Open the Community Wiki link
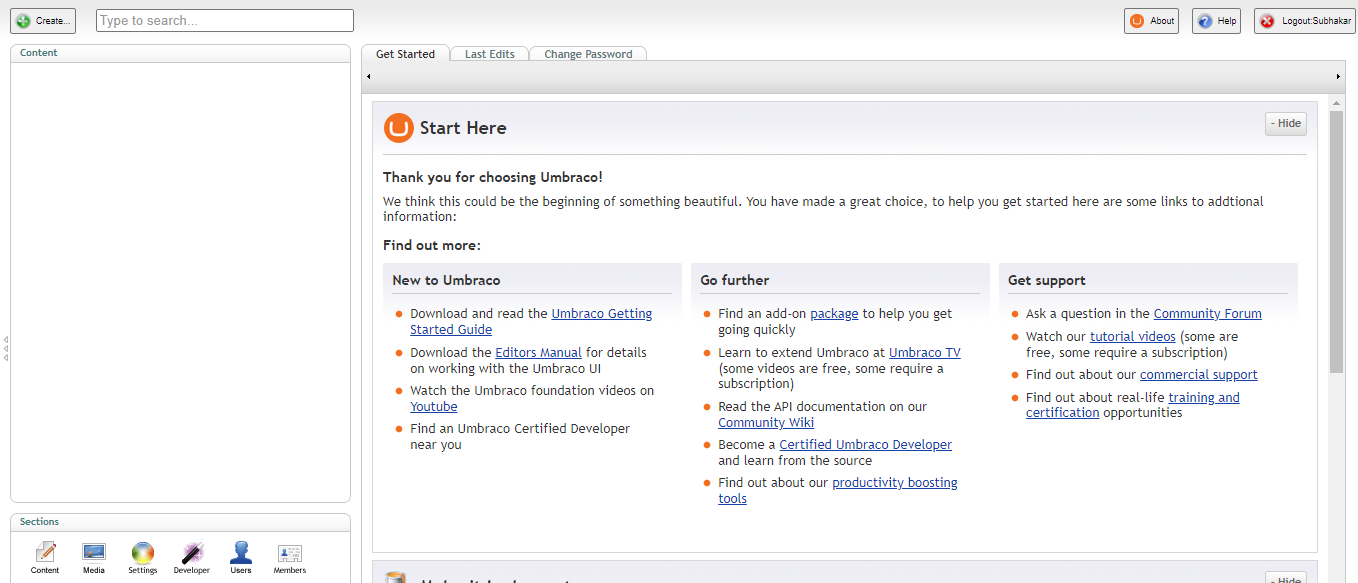Viewport: 1358px width, 583px height. 766,422
